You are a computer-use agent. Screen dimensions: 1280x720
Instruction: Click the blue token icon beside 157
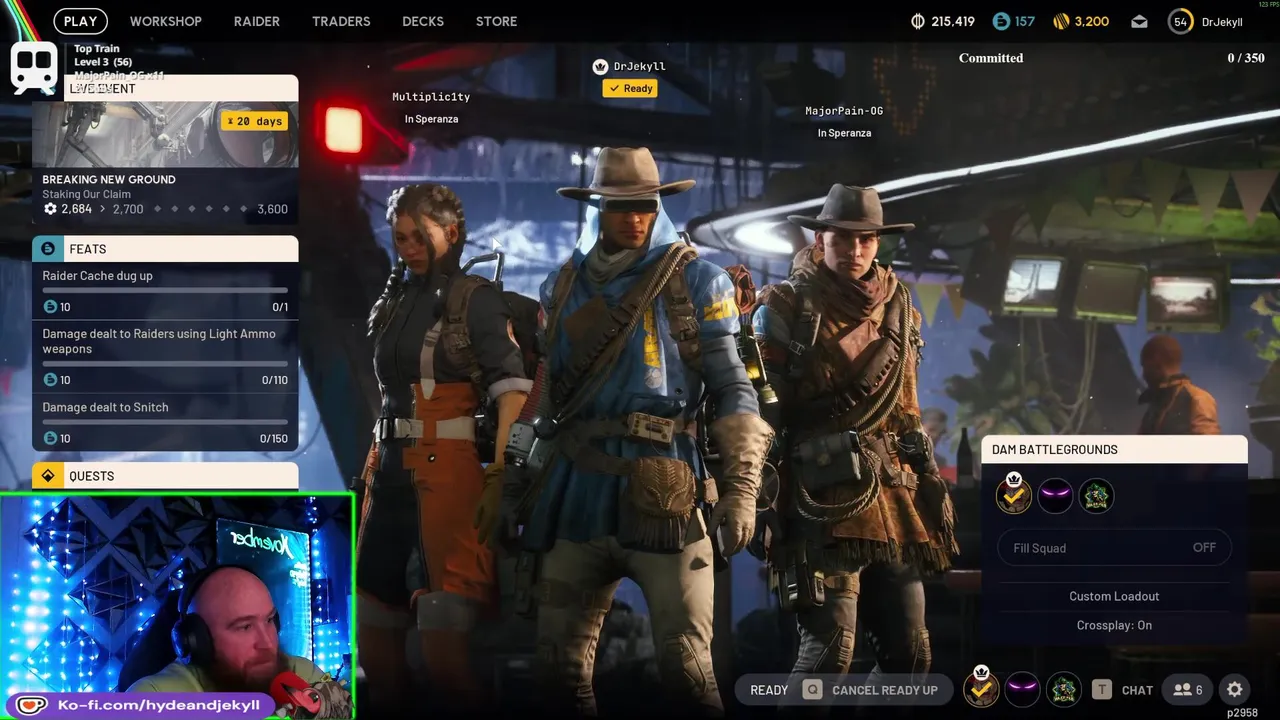click(1001, 21)
